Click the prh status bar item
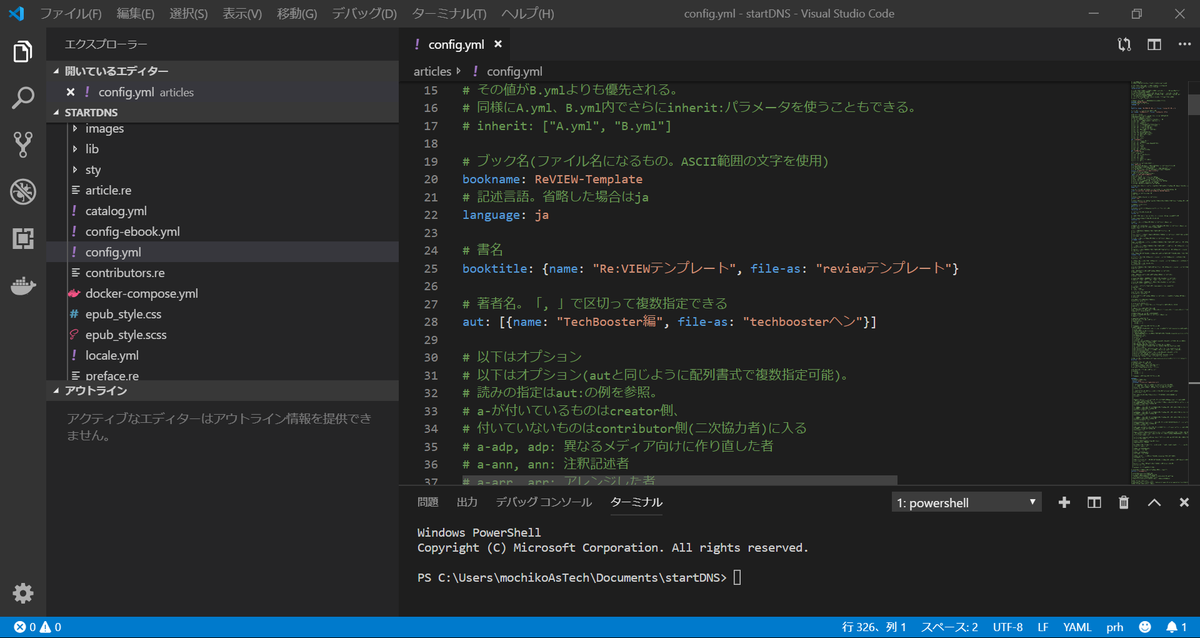 pyautogui.click(x=1115, y=628)
